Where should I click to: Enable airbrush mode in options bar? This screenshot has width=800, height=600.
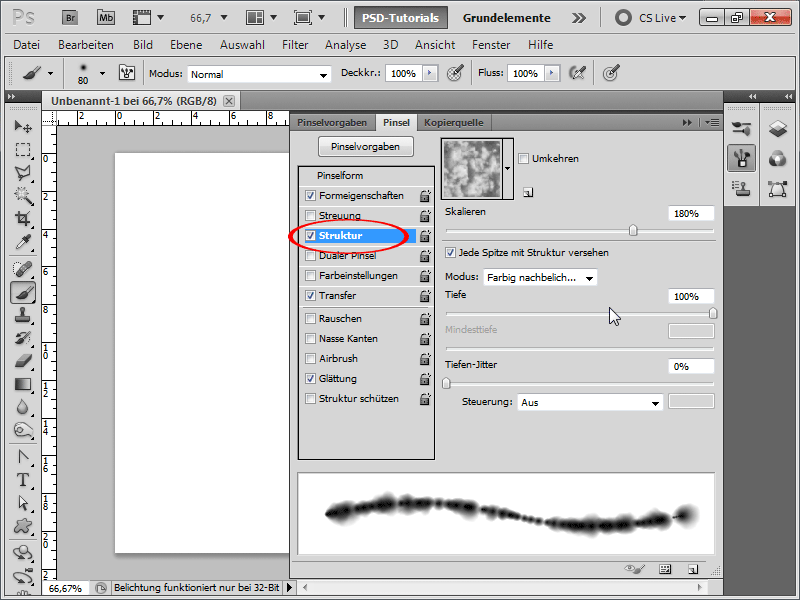[x=577, y=73]
